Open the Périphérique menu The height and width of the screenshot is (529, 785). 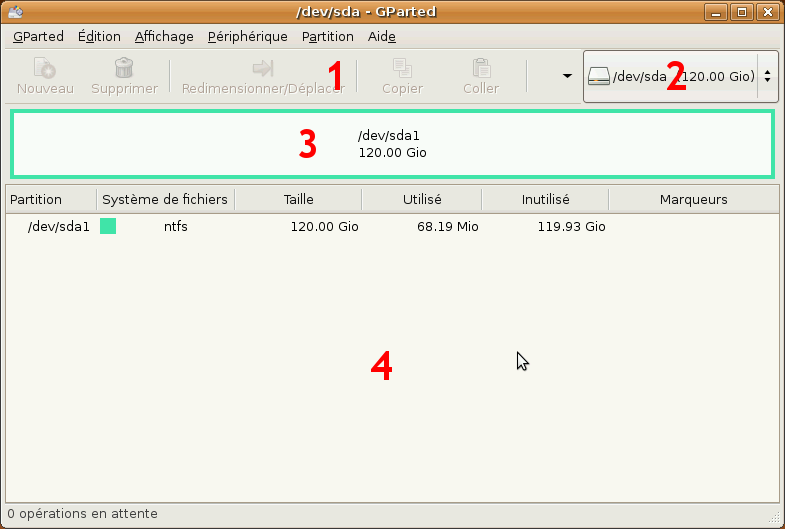tap(248, 37)
